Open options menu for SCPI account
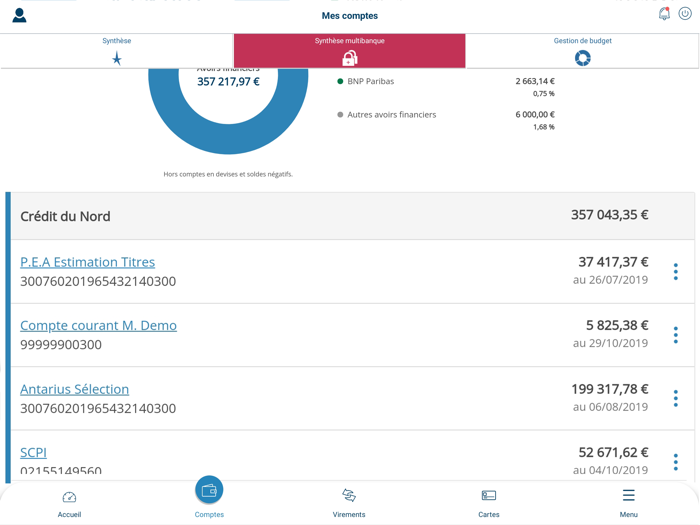This screenshot has width=700, height=525. click(676, 461)
